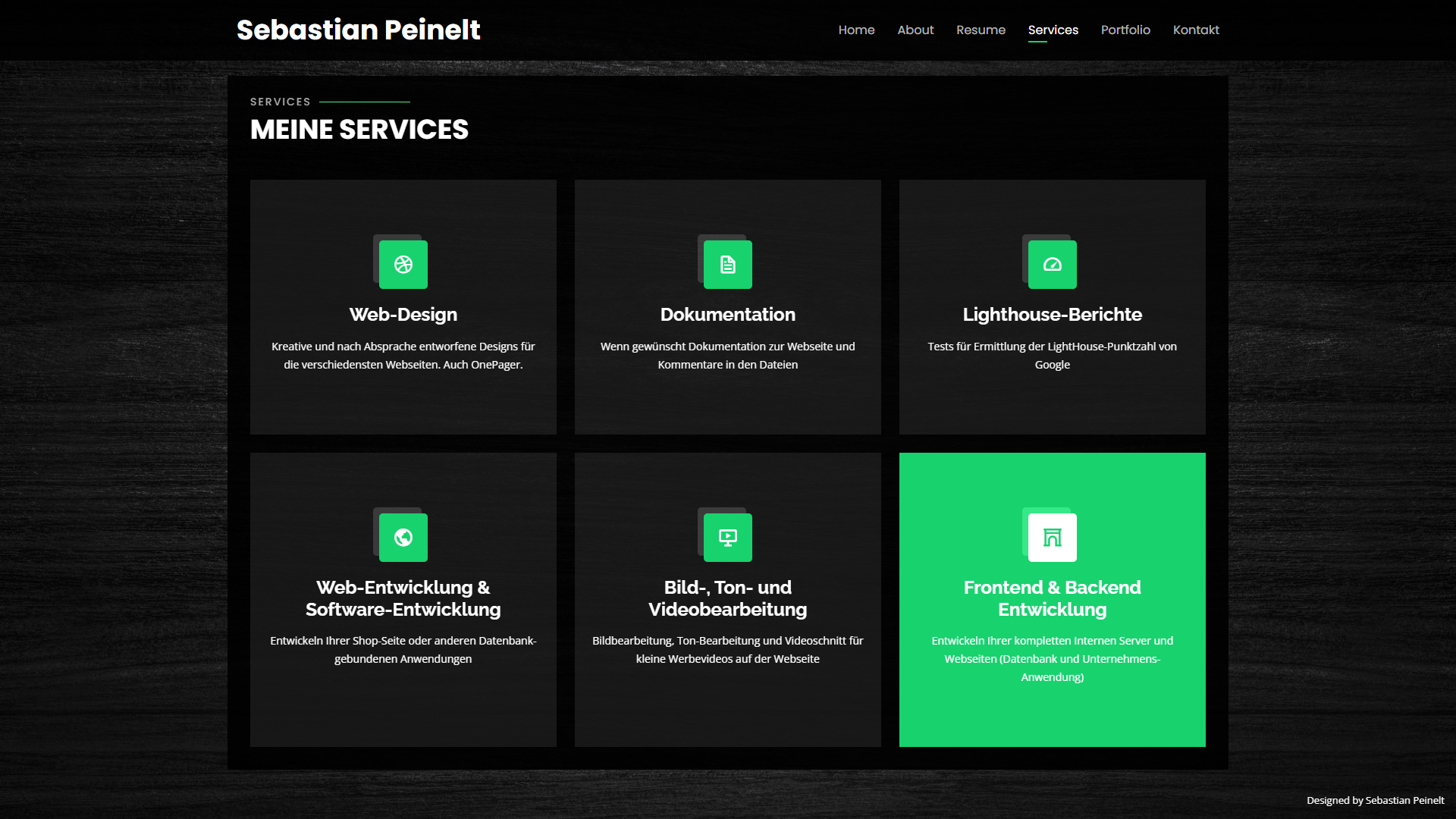Click the Bild-, Ton- und Videobearbeitung heading
The width and height of the screenshot is (1456, 819).
click(x=728, y=598)
